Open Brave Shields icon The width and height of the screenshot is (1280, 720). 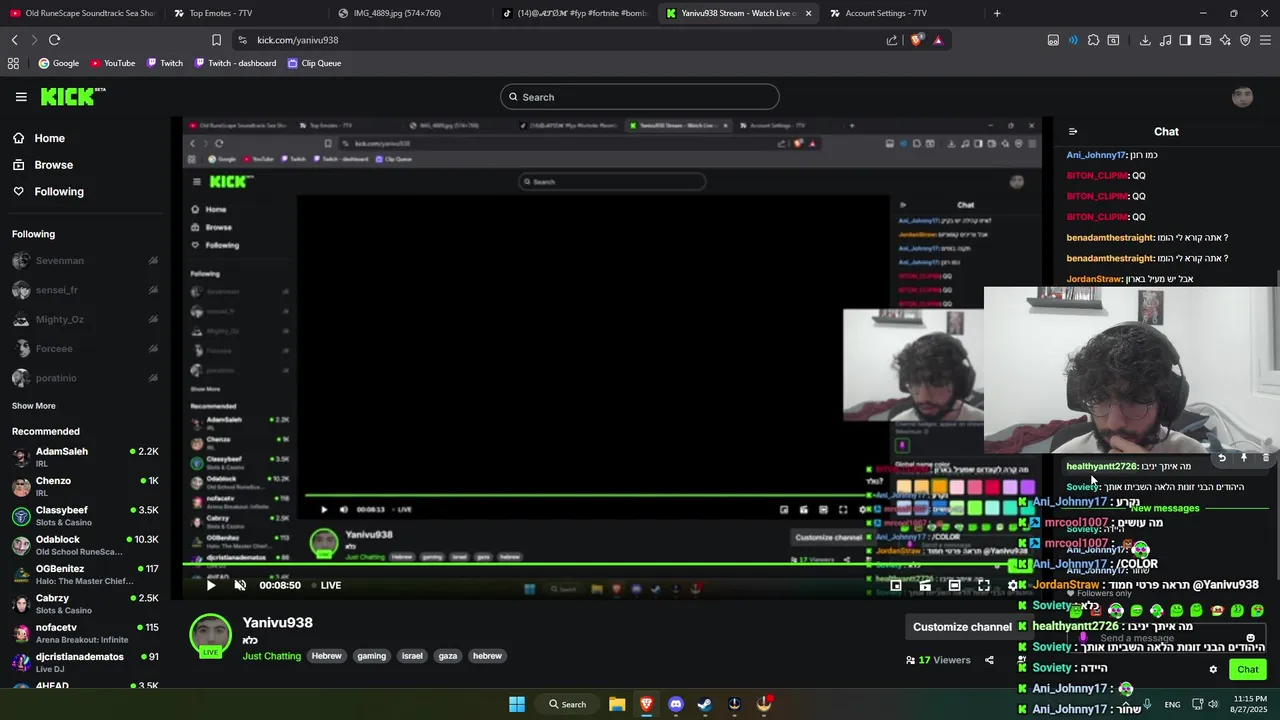pos(917,40)
